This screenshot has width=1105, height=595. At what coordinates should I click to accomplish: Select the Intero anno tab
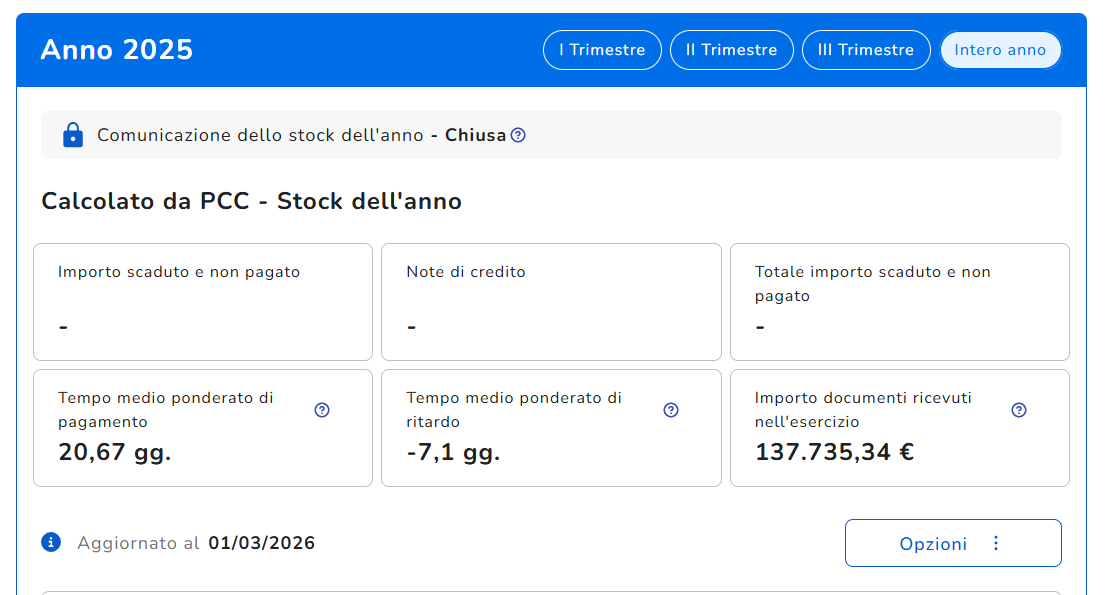pos(1000,50)
